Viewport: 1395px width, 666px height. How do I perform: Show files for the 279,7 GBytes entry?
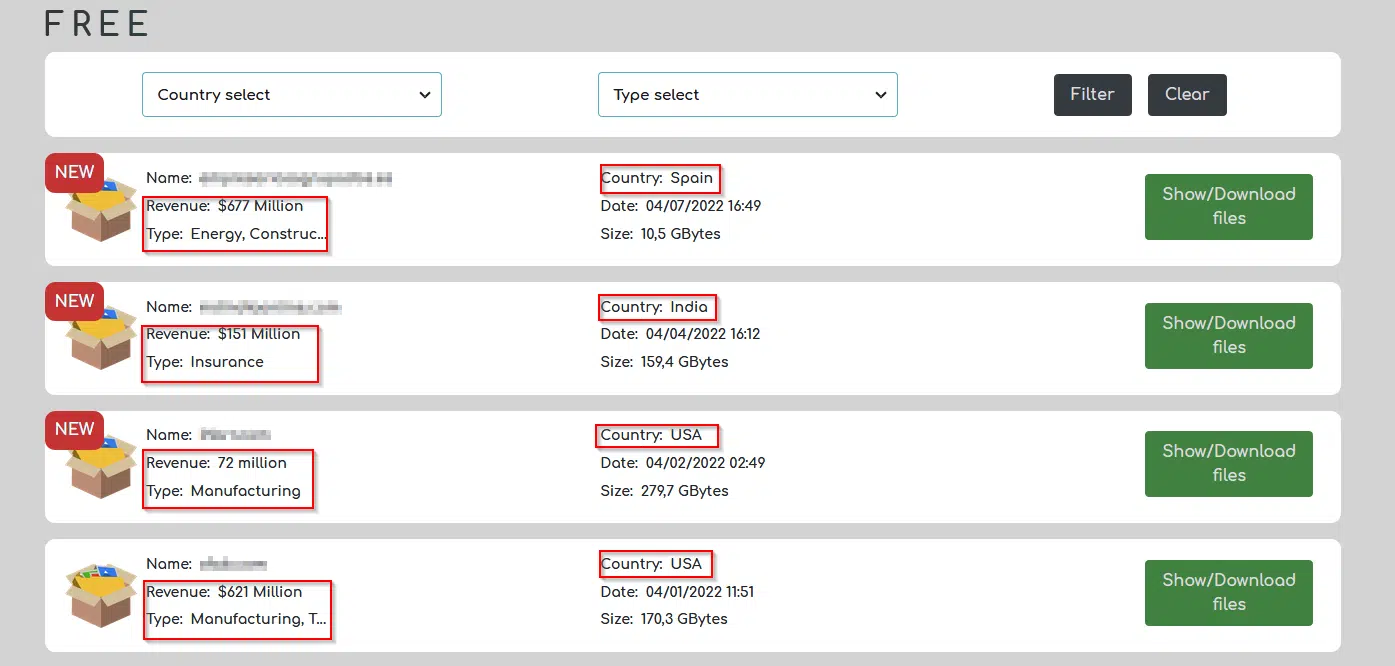click(1228, 464)
